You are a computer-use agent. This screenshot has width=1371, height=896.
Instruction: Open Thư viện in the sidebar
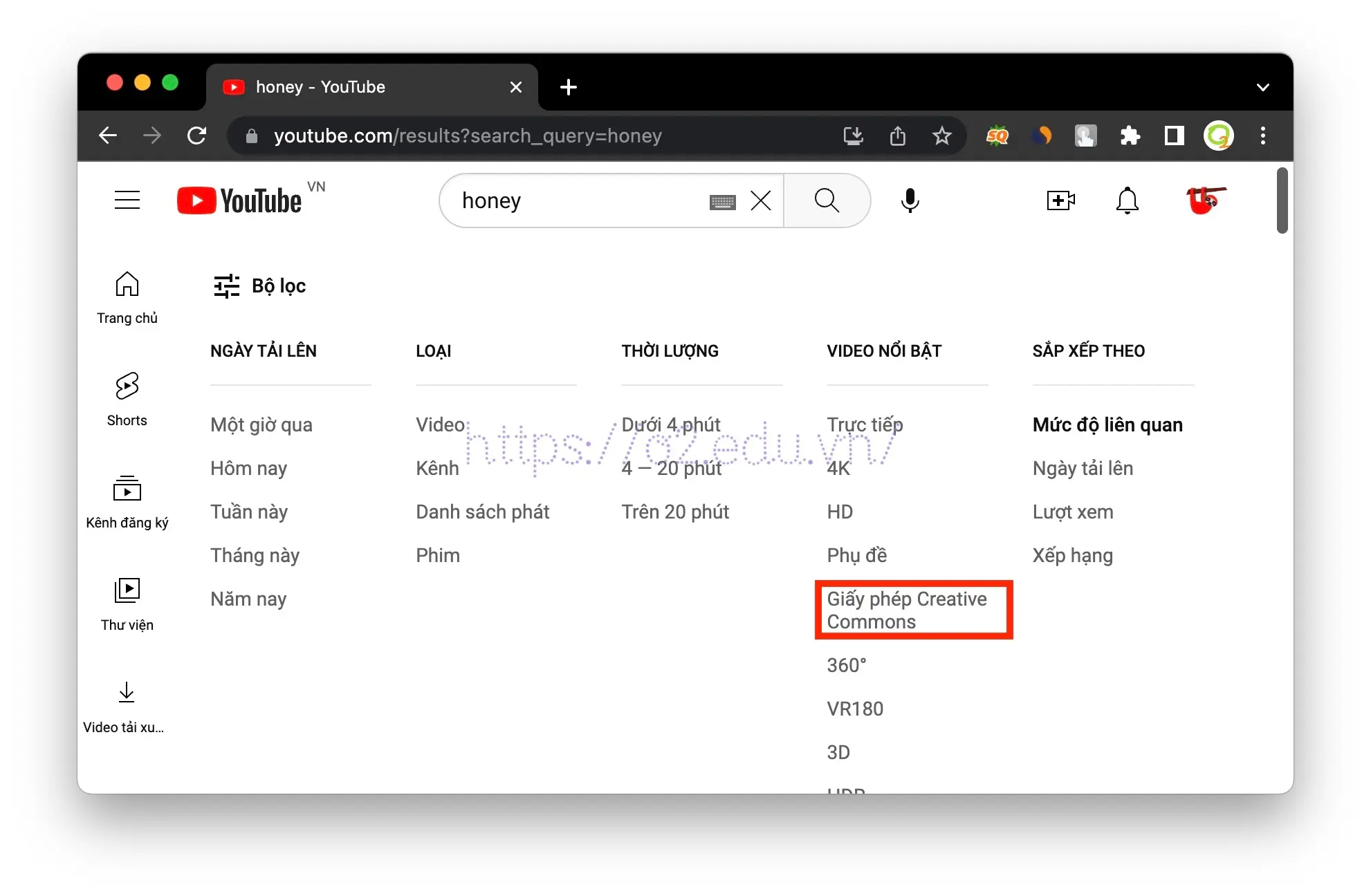coord(127,604)
